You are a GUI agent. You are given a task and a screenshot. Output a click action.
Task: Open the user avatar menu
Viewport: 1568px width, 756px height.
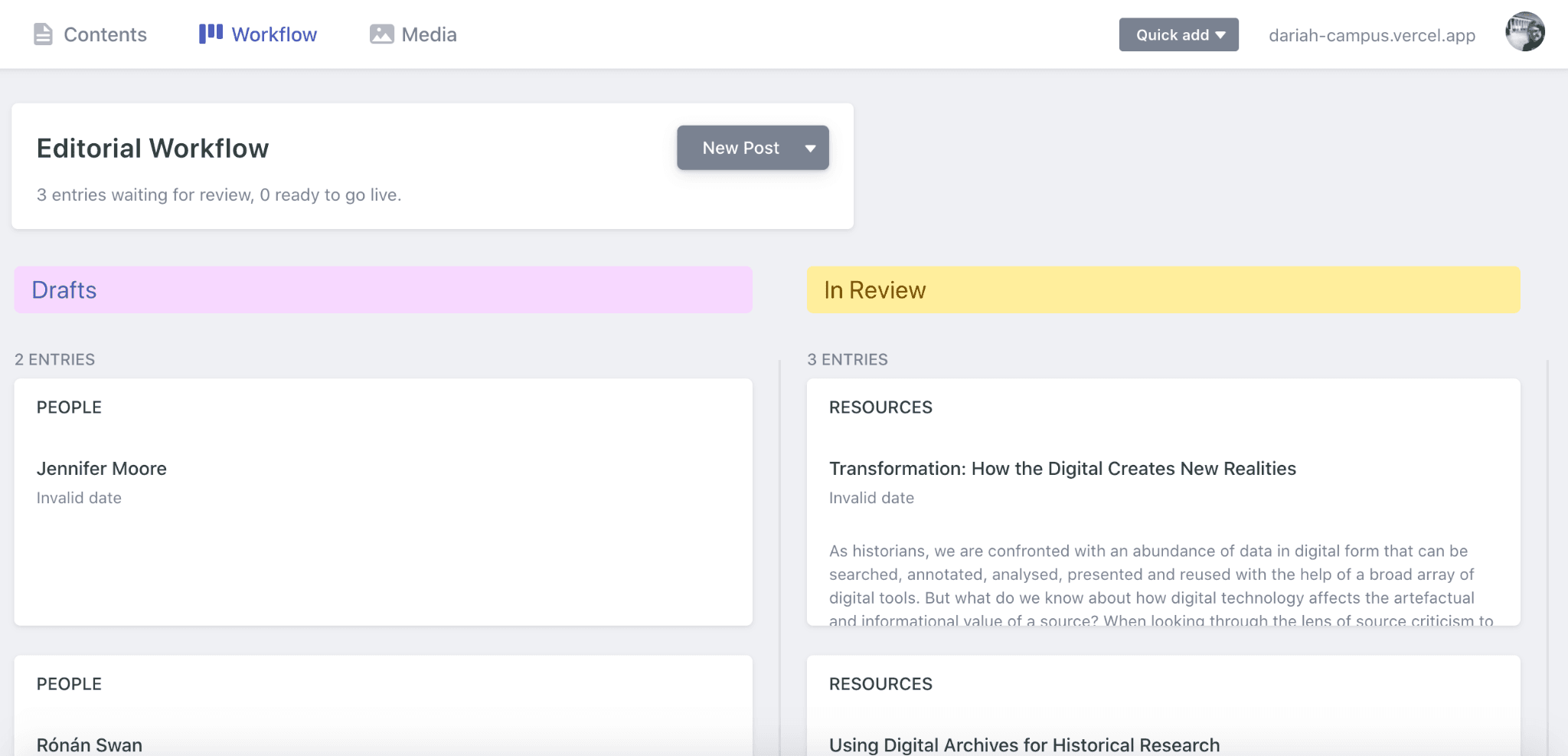[x=1524, y=32]
